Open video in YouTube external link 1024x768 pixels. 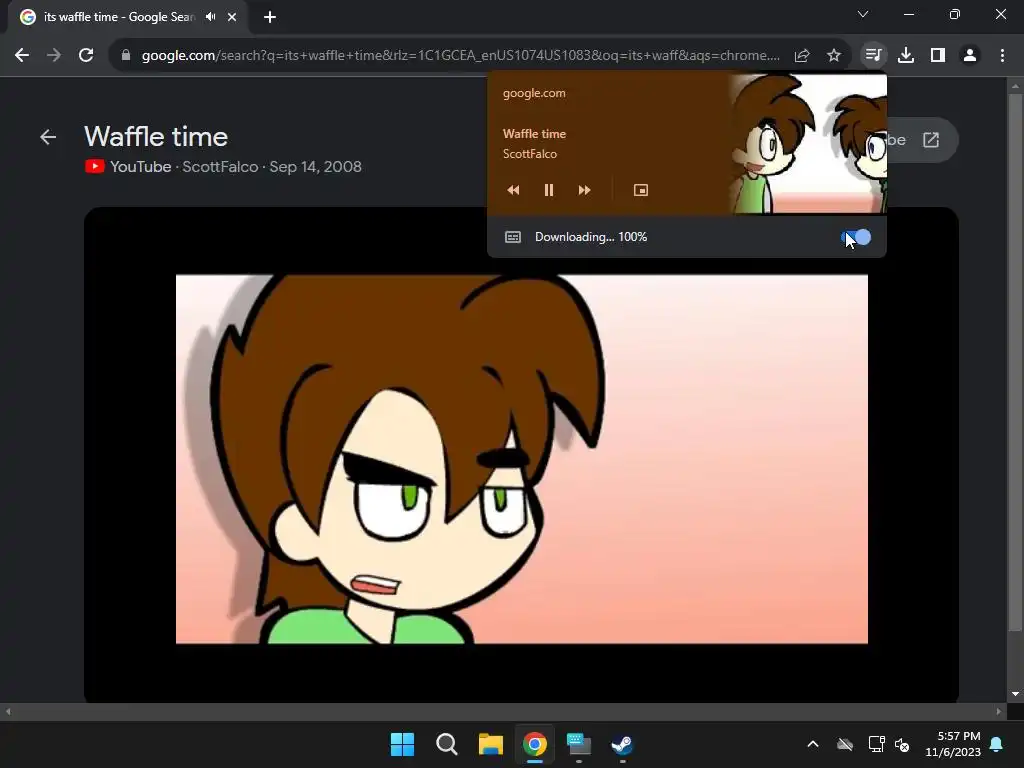click(x=931, y=140)
